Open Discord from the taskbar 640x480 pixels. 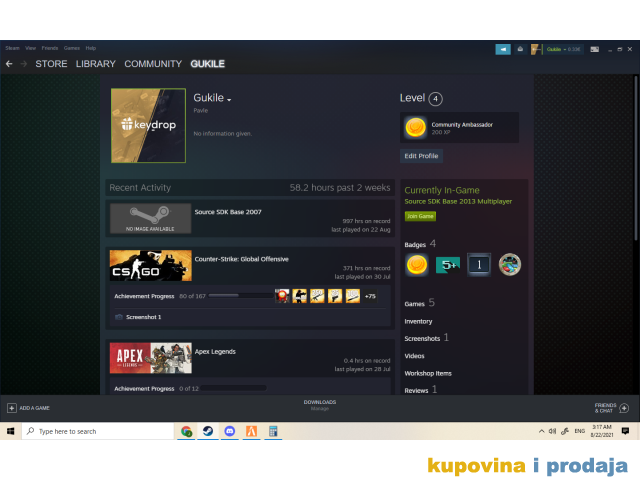click(230, 431)
